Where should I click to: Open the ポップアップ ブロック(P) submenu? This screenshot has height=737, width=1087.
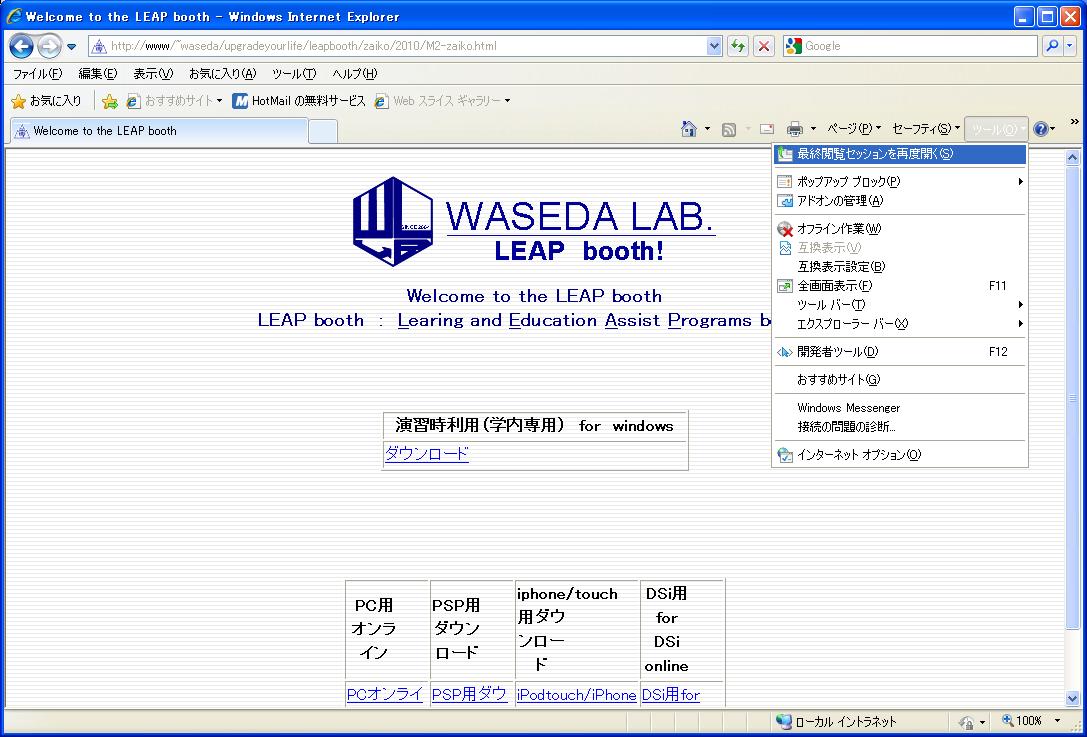tap(900, 182)
